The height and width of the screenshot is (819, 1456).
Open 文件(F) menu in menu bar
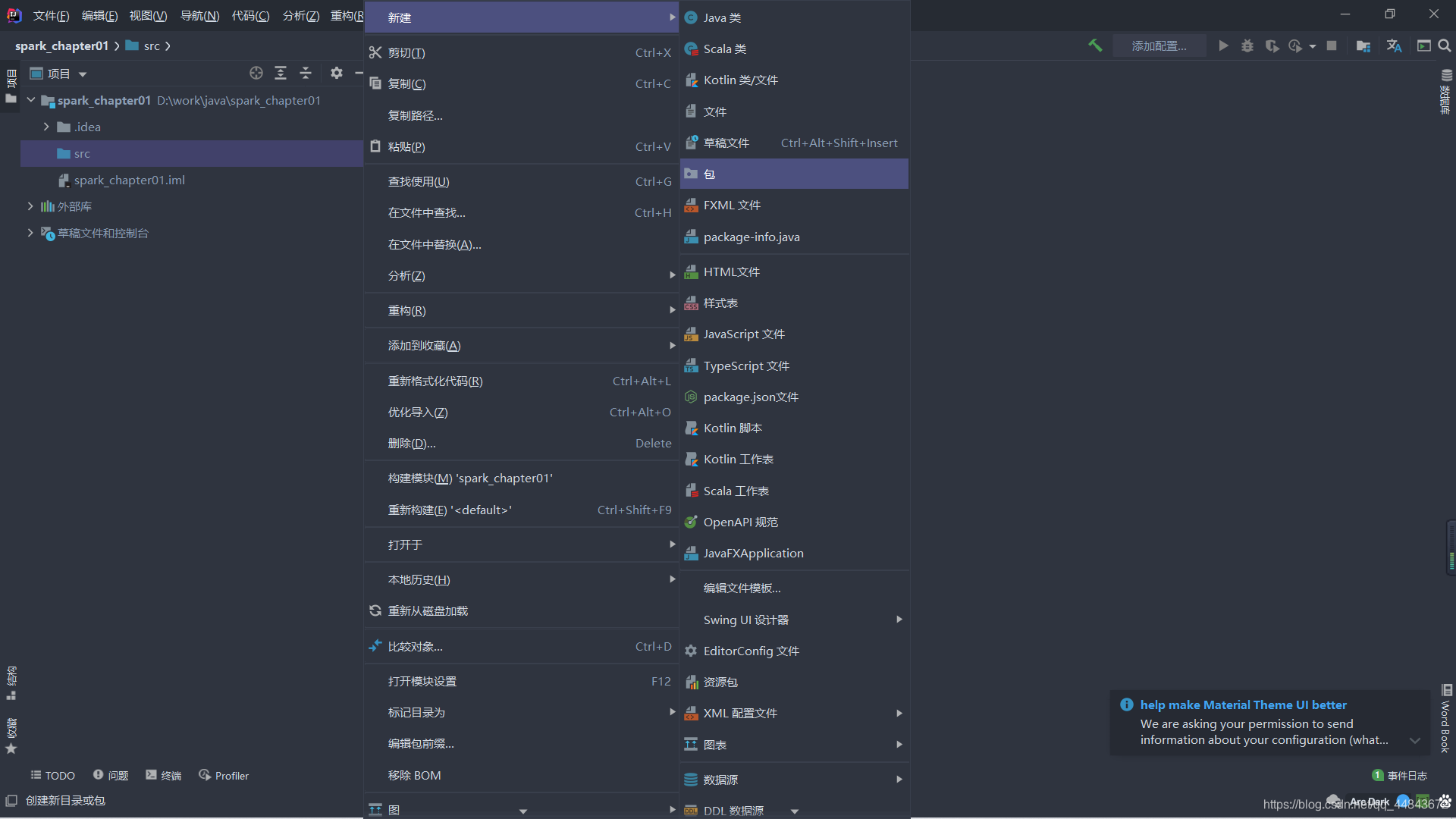pos(52,16)
